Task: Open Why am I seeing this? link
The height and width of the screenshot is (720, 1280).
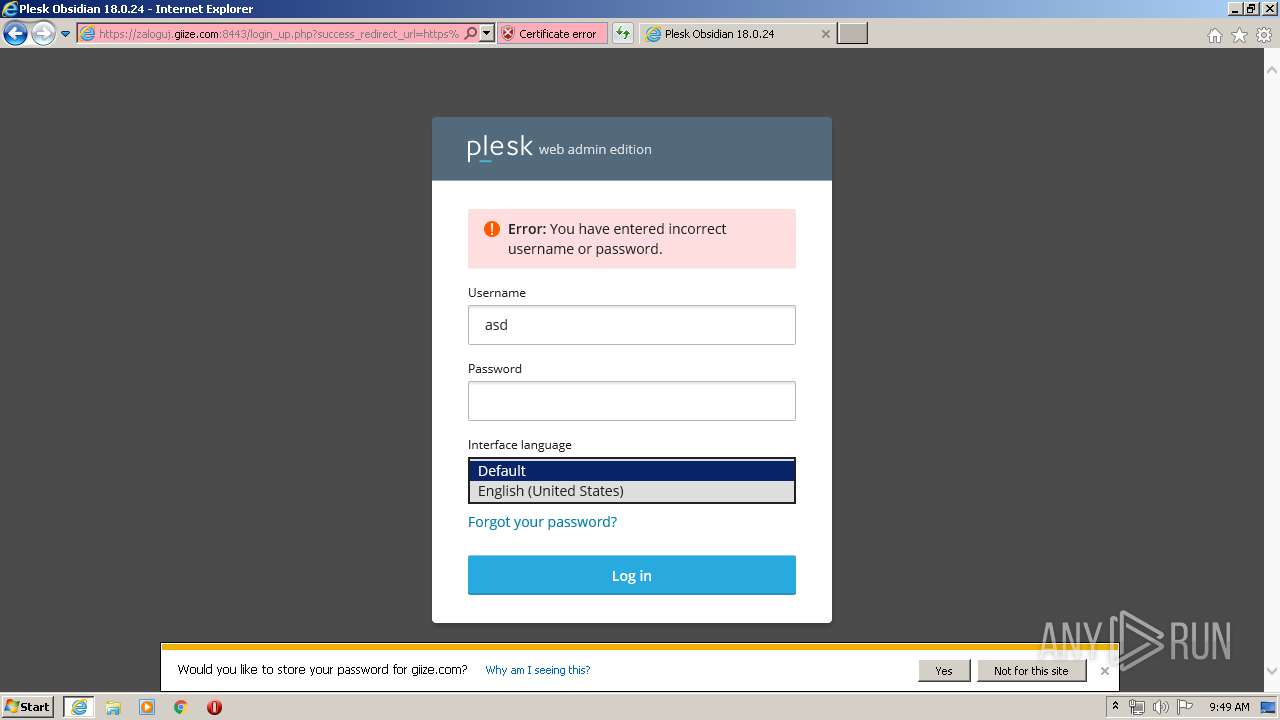Action: (x=538, y=670)
